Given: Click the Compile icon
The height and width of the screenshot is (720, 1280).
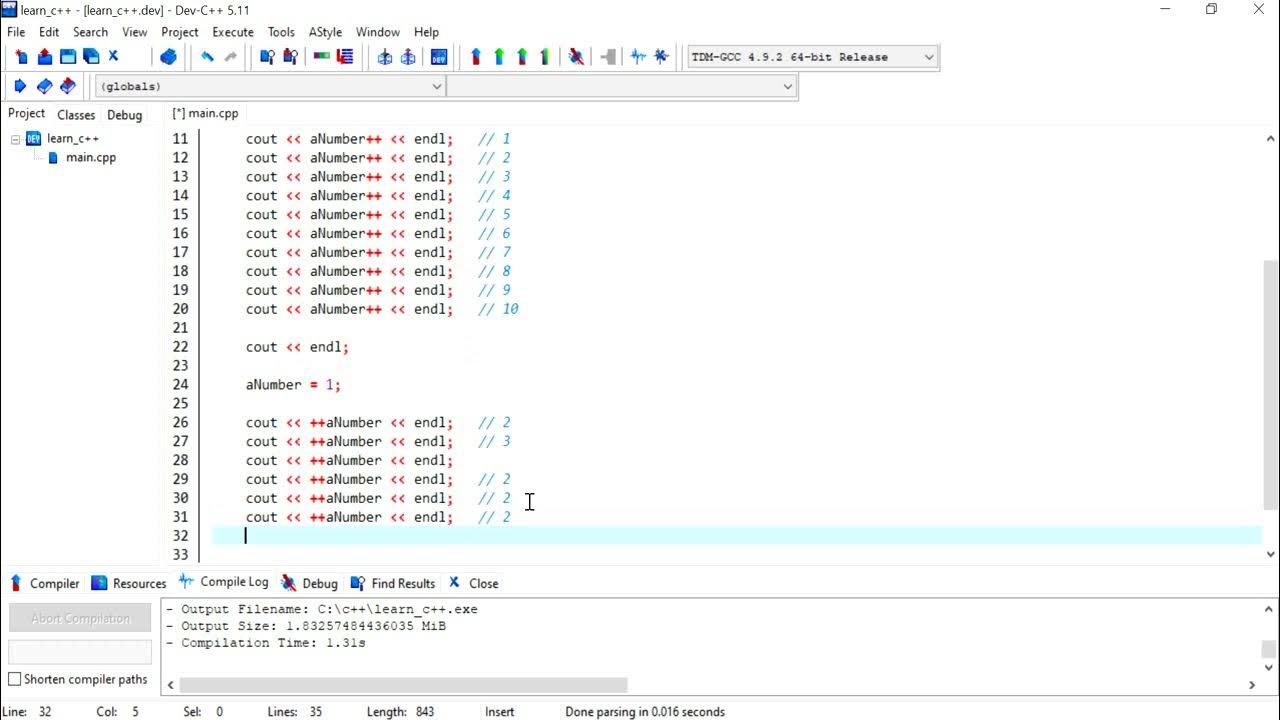Looking at the screenshot, I should [476, 57].
